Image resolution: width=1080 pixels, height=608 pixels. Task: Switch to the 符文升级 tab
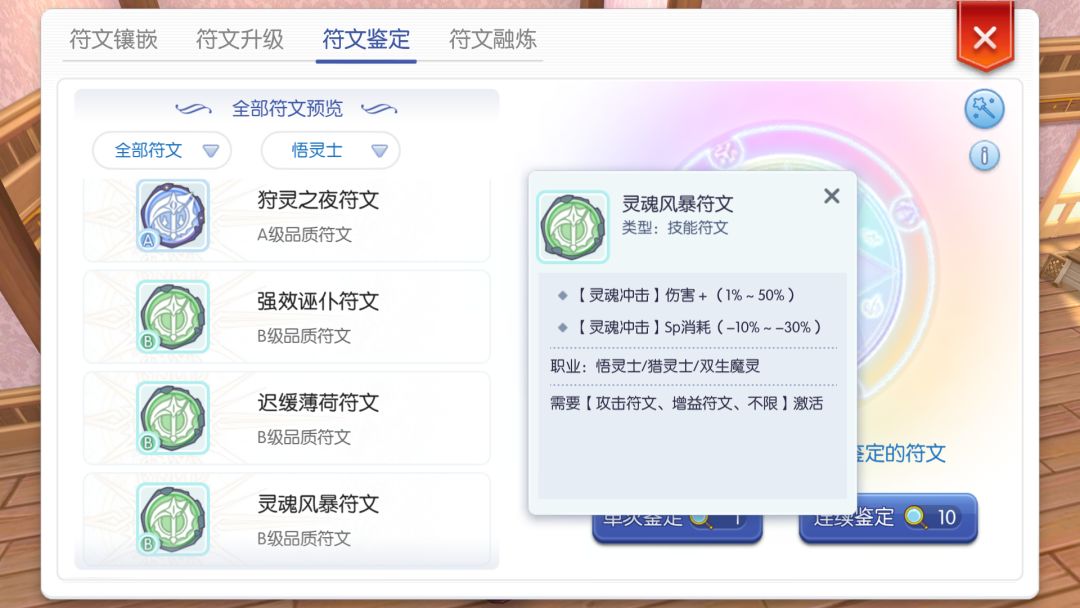pyautogui.click(x=240, y=40)
